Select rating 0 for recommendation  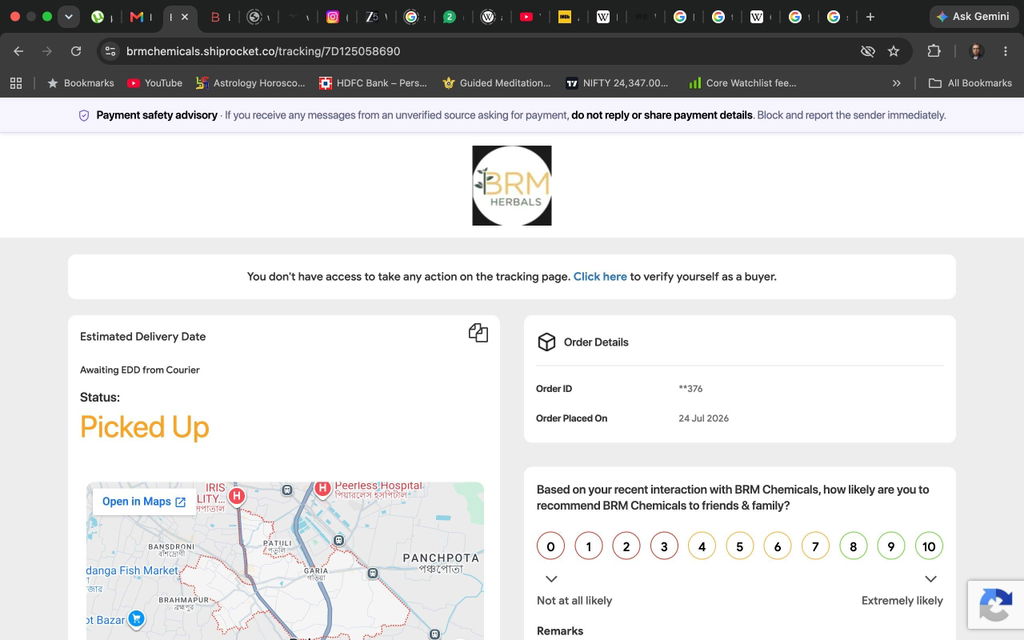tap(551, 547)
